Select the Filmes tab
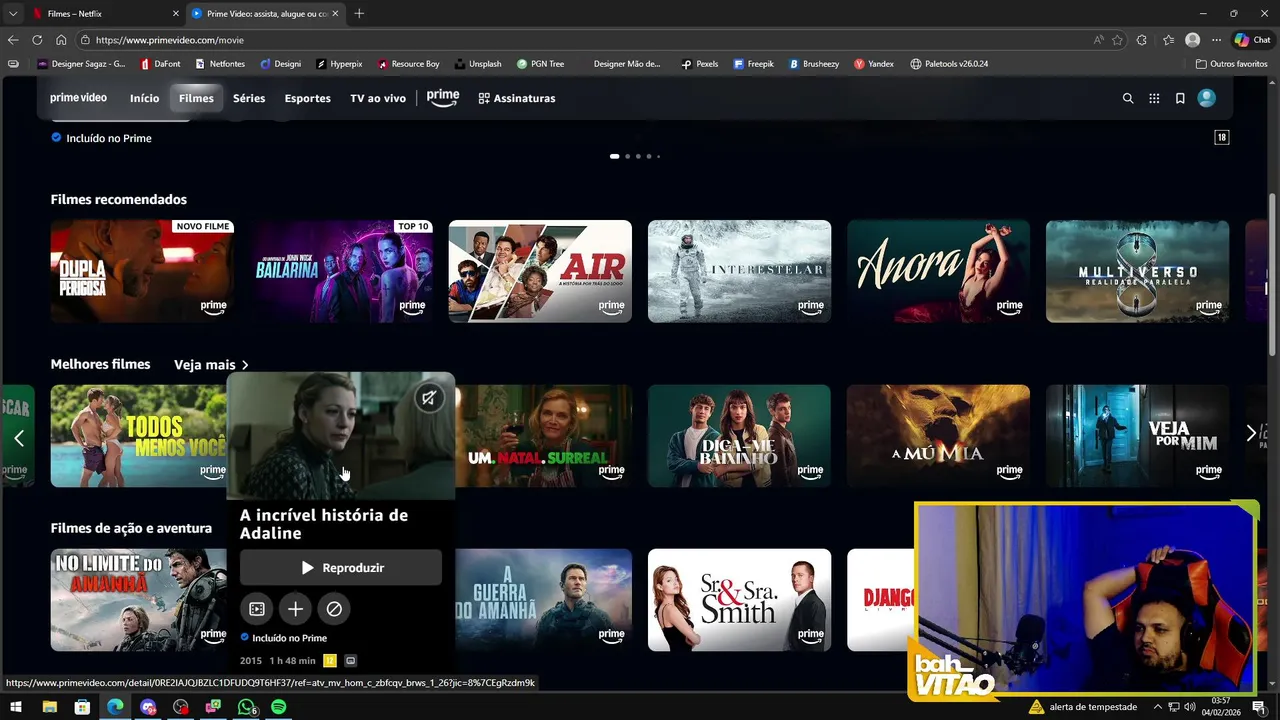 [196, 98]
